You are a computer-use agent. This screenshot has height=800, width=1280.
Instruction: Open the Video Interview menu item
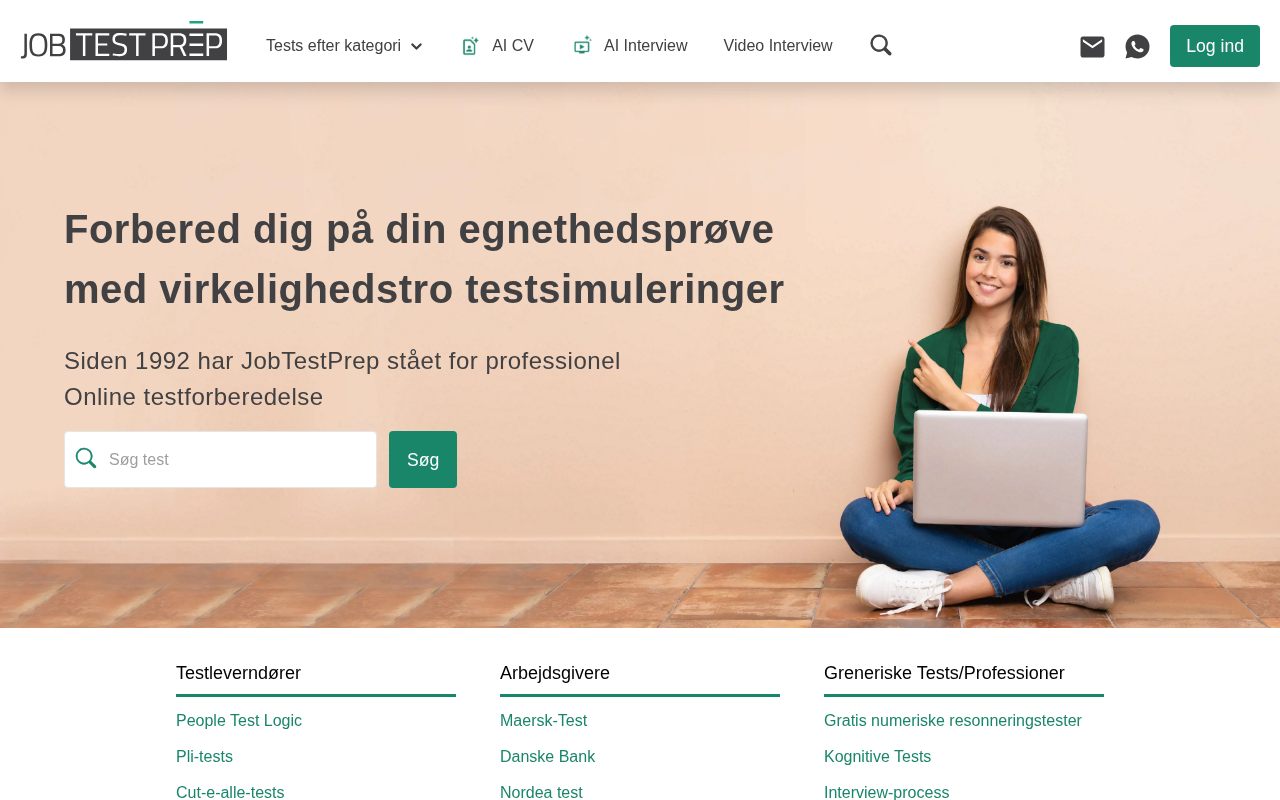(x=778, y=46)
